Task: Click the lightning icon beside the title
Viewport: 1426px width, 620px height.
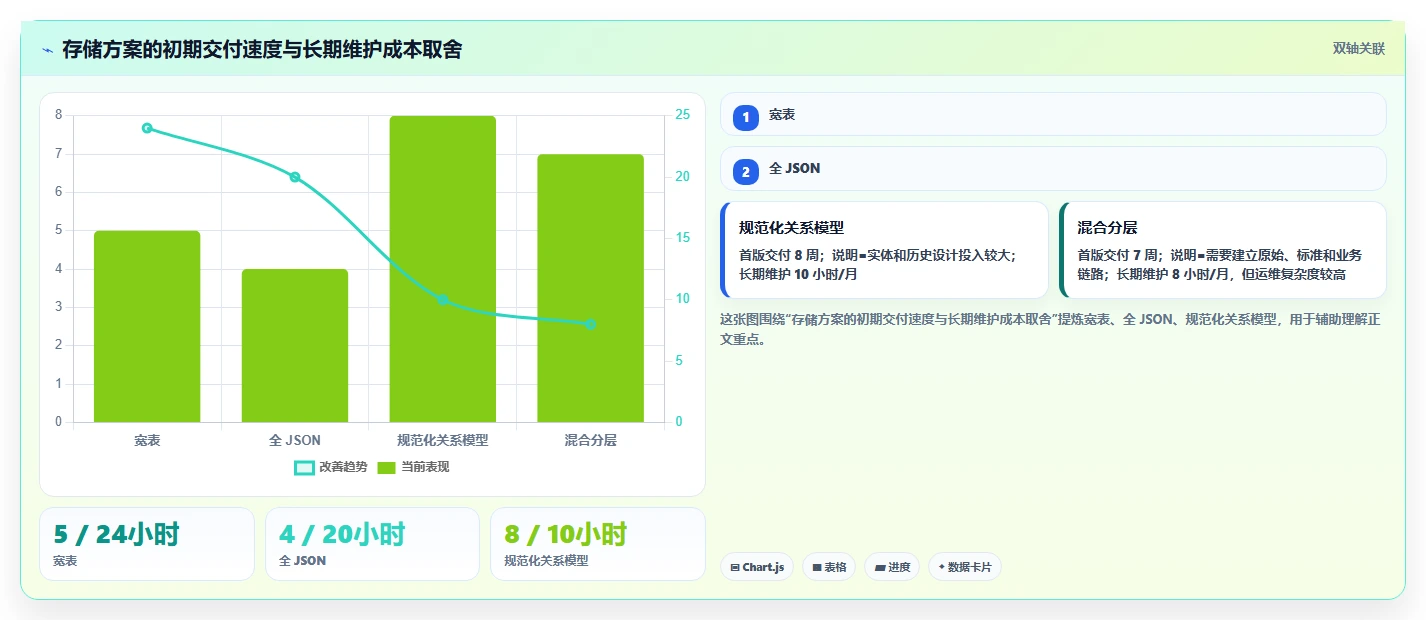Action: coord(47,50)
